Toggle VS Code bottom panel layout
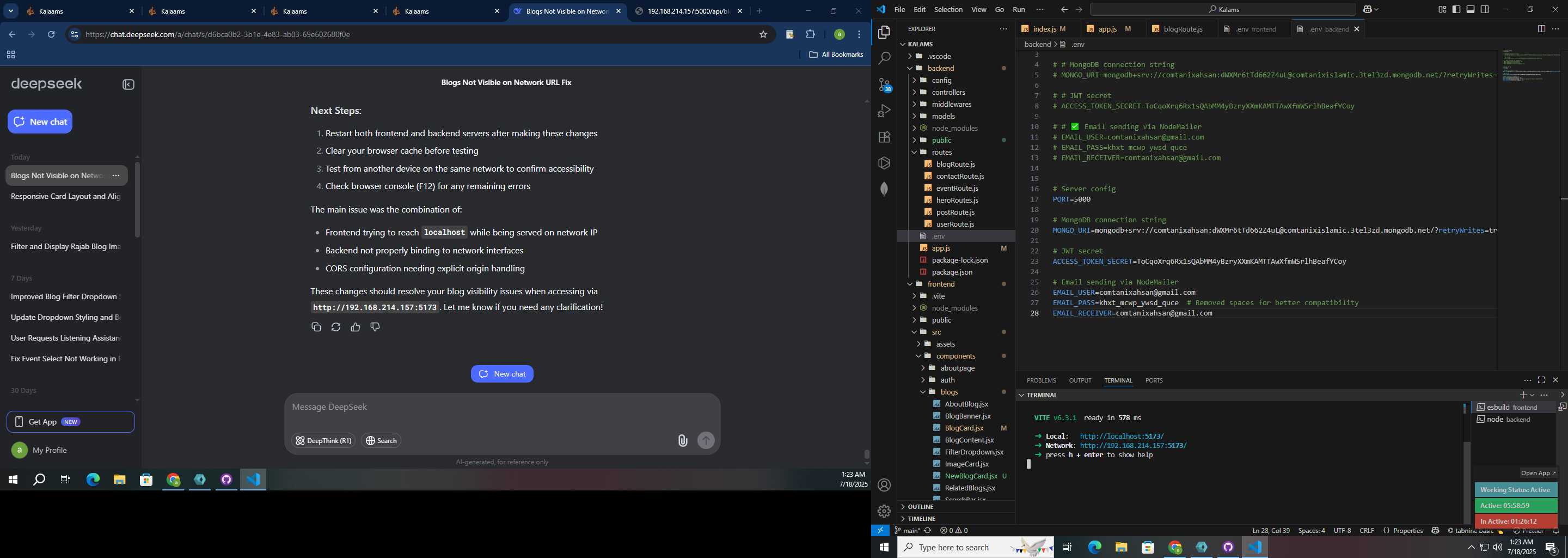The image size is (1568, 558). coord(1471,9)
